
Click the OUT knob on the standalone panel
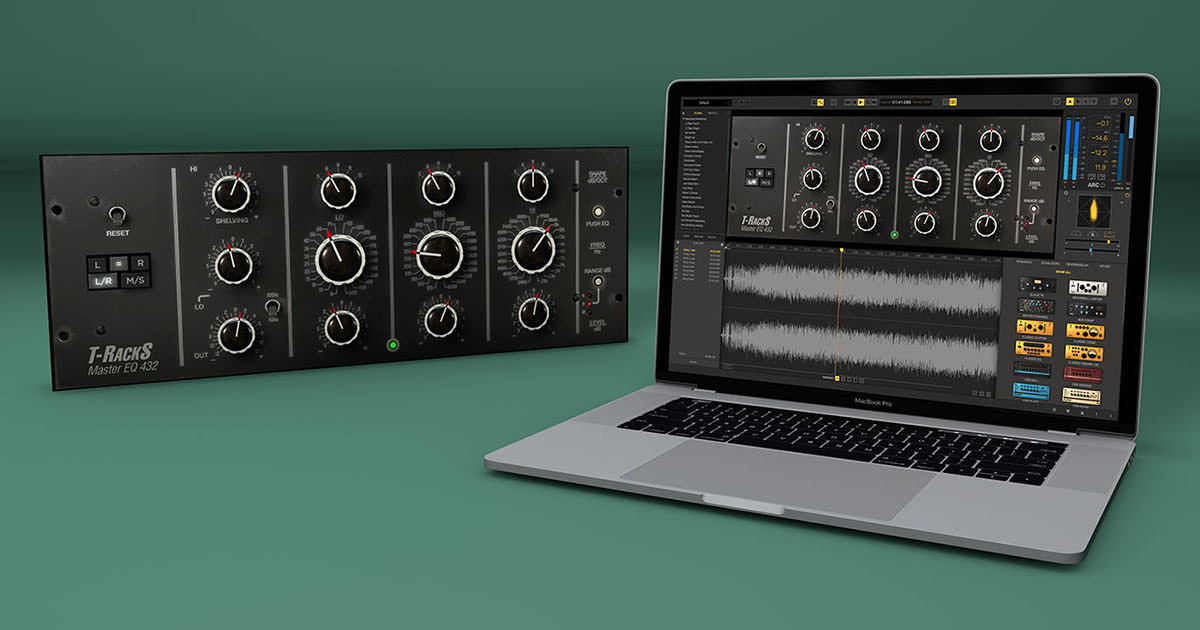[236, 334]
